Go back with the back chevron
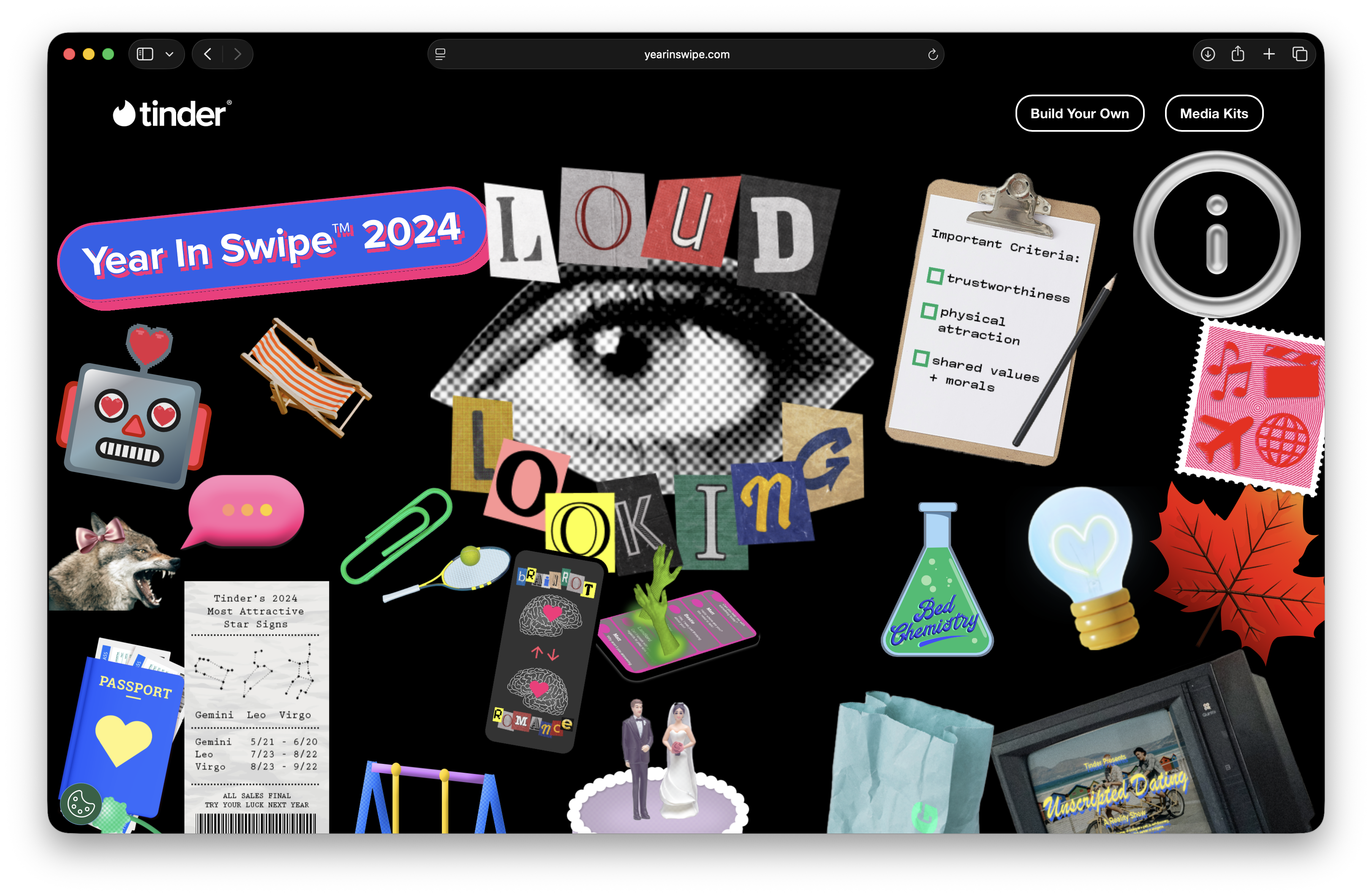This screenshot has height=896, width=1372. [208, 54]
